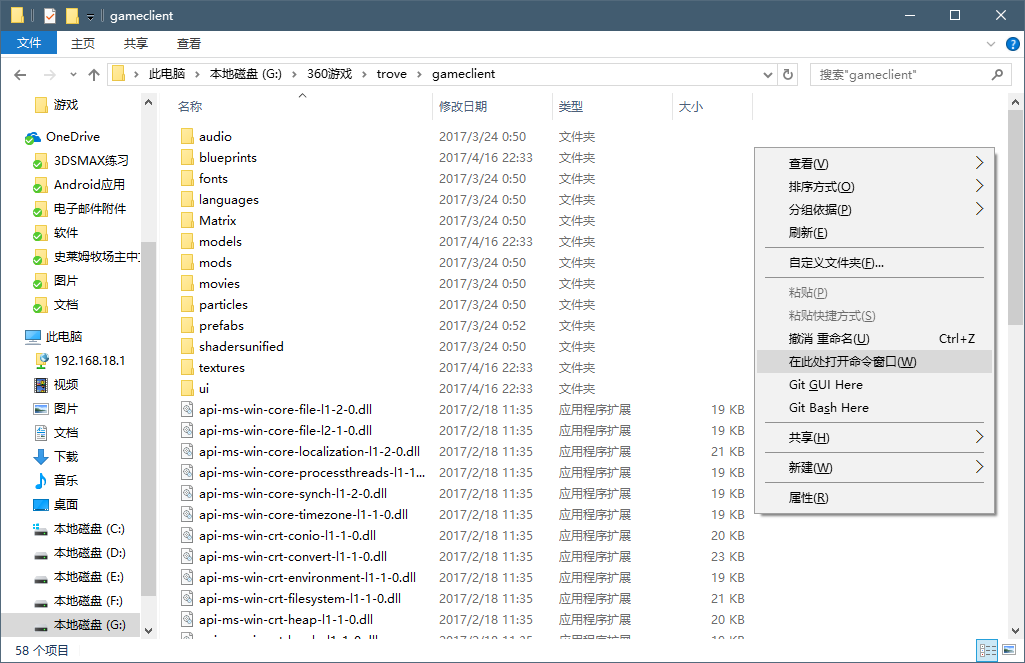This screenshot has height=663, width=1025.
Task: Open 视频 library in sidebar
Action: 65,384
